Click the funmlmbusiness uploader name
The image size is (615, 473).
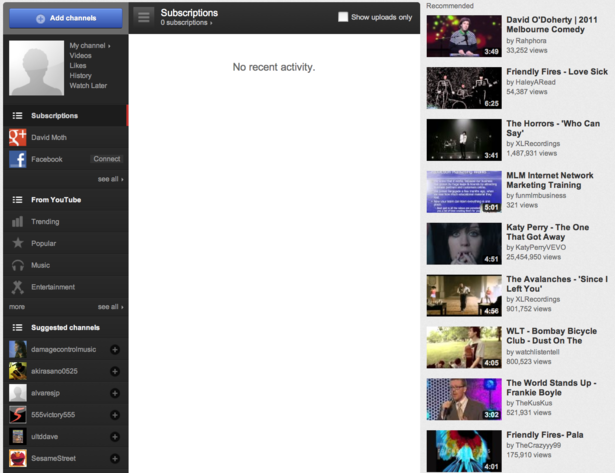[x=541, y=195]
